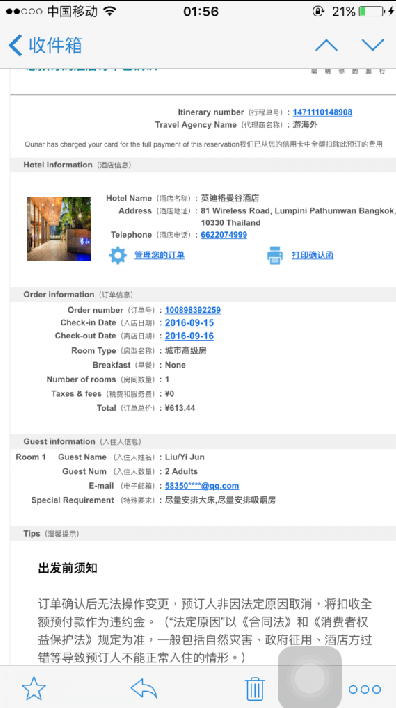396x708 pixels.
Task: Tap the guest e-mail address link
Action: 202,486
